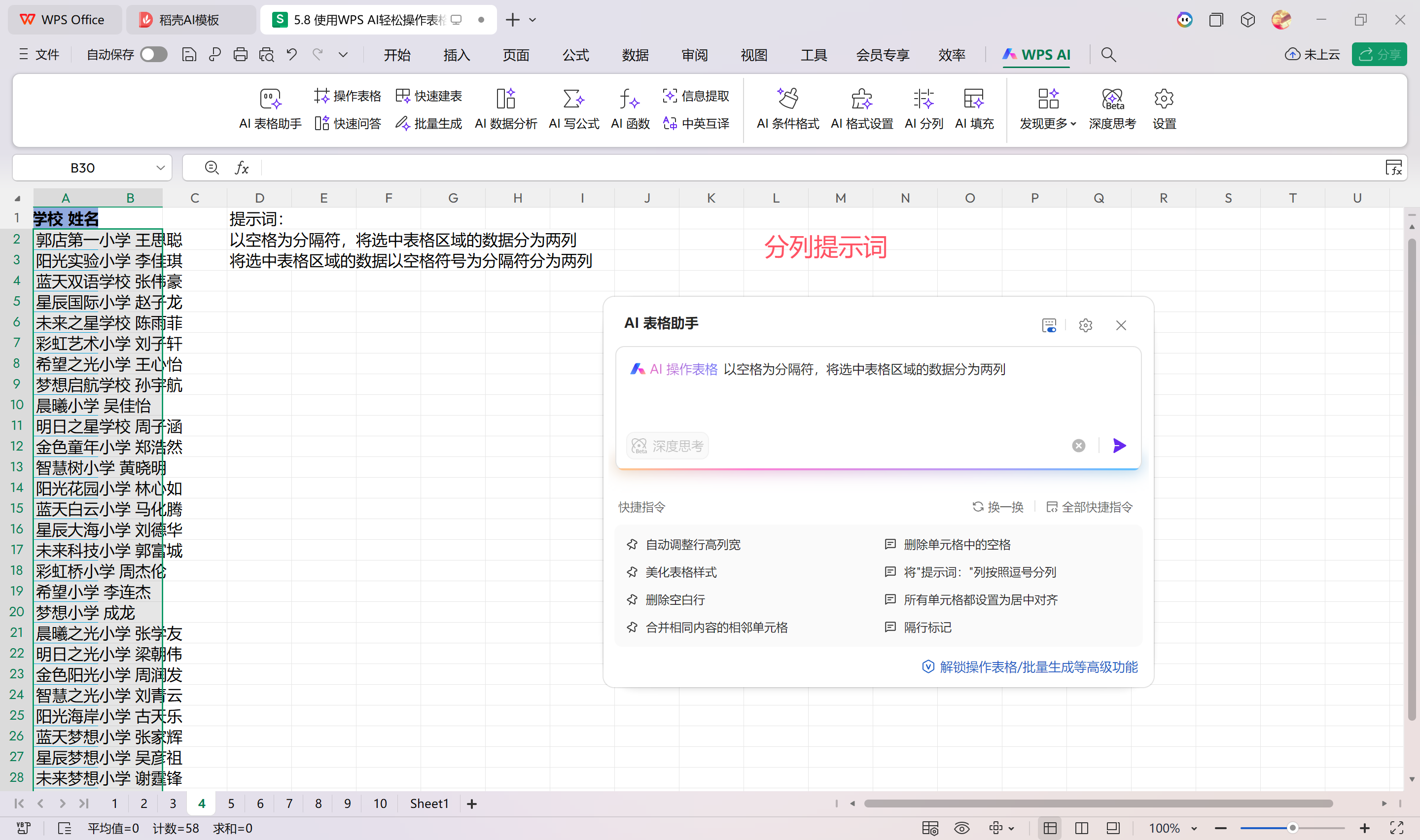Enter fullscreen via status bar icon
The image size is (1420, 840).
[x=1396, y=828]
